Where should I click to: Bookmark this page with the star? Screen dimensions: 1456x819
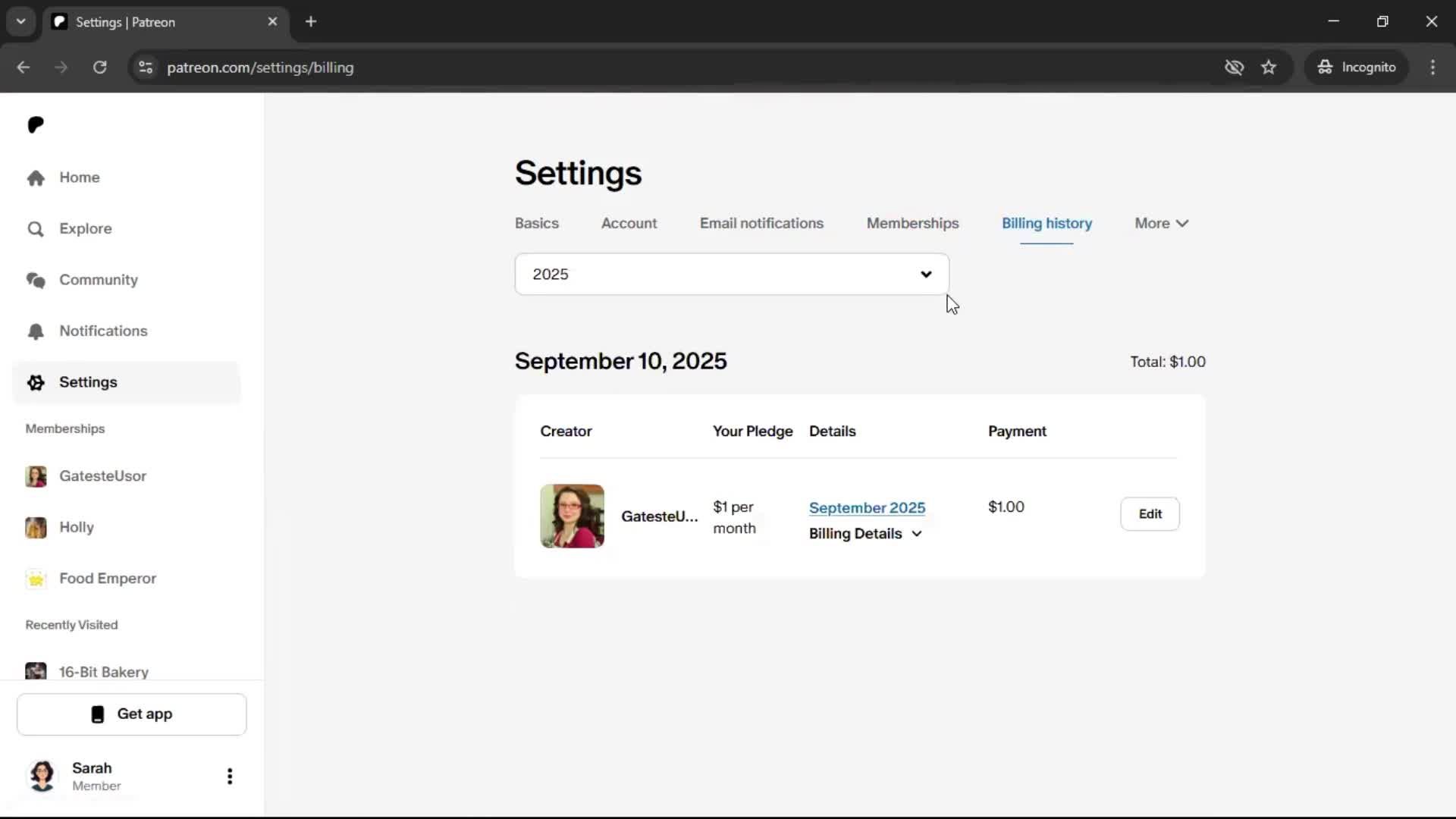pos(1269,67)
